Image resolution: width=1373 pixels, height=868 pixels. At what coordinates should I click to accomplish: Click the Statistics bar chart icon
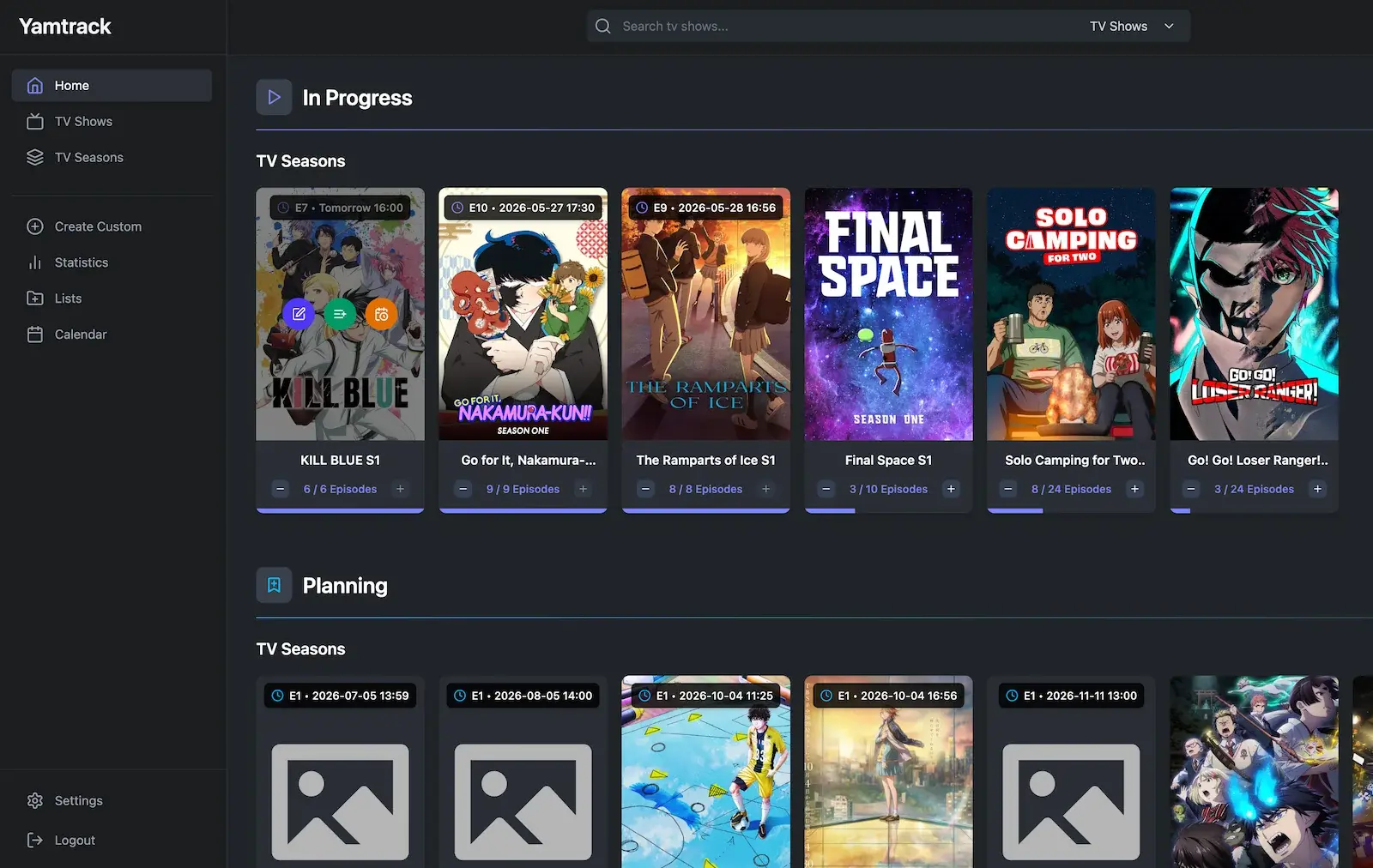point(35,262)
